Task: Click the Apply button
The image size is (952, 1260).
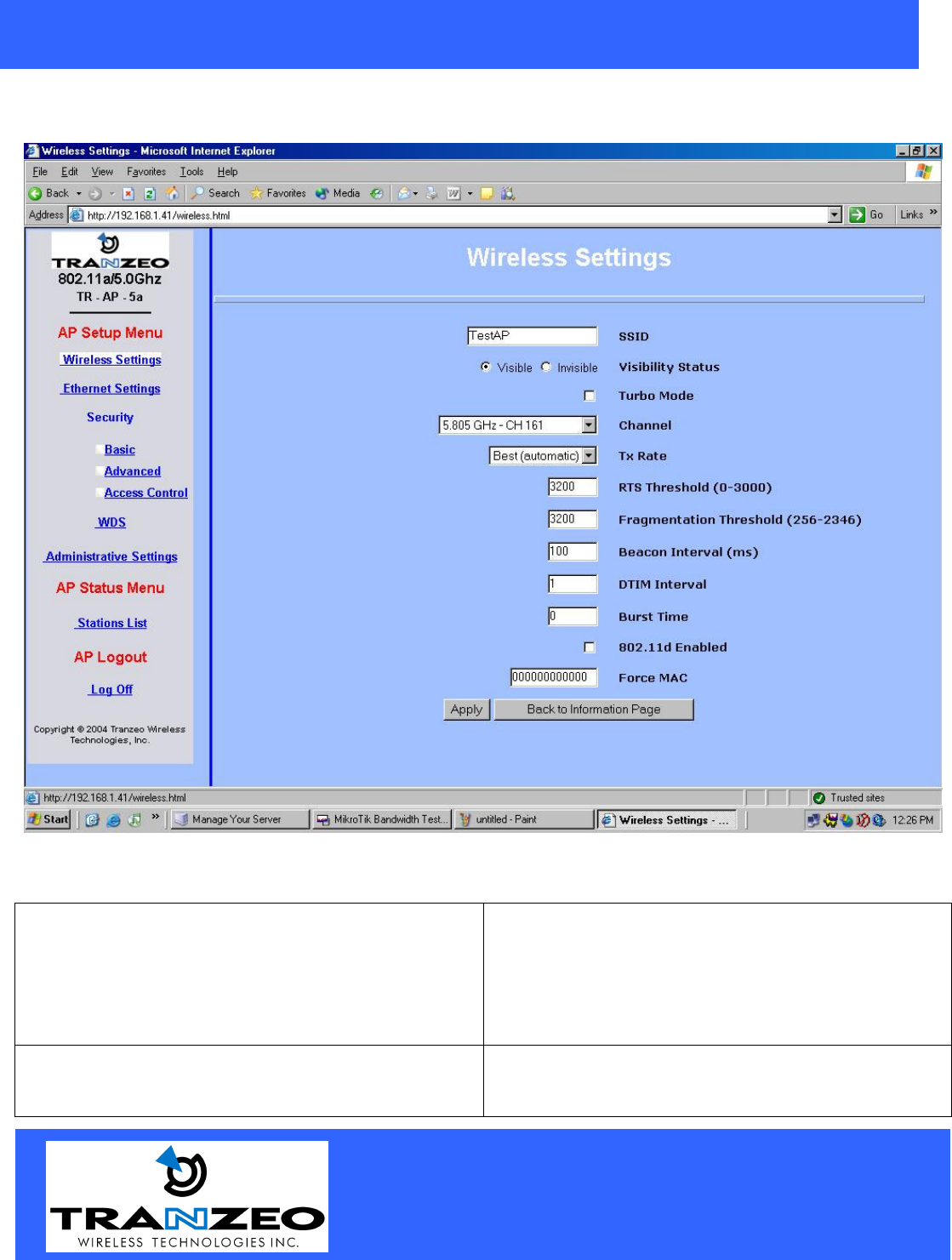Action: pyautogui.click(x=466, y=710)
